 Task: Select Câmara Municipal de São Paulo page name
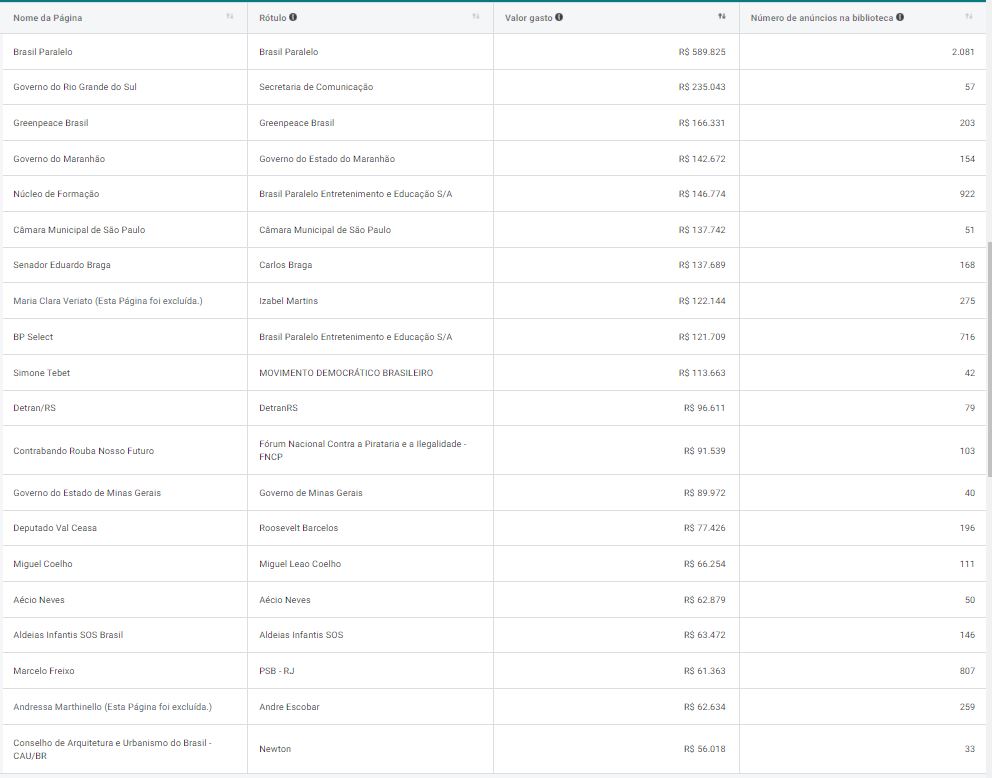[x=79, y=230]
